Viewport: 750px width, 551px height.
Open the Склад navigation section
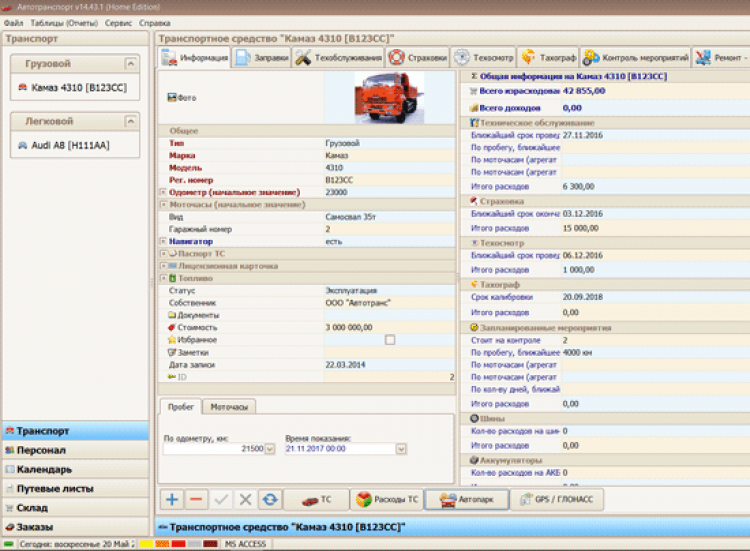pyautogui.click(x=76, y=507)
